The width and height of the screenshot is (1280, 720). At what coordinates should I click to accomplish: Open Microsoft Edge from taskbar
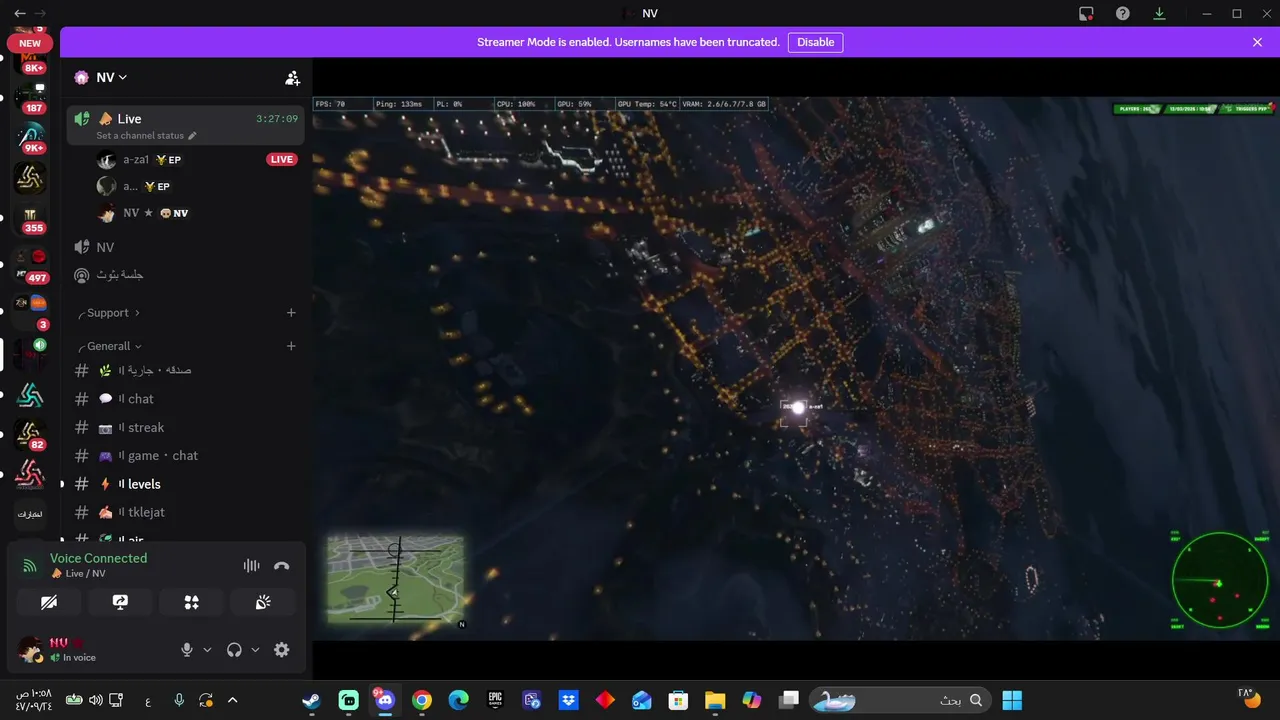click(458, 700)
